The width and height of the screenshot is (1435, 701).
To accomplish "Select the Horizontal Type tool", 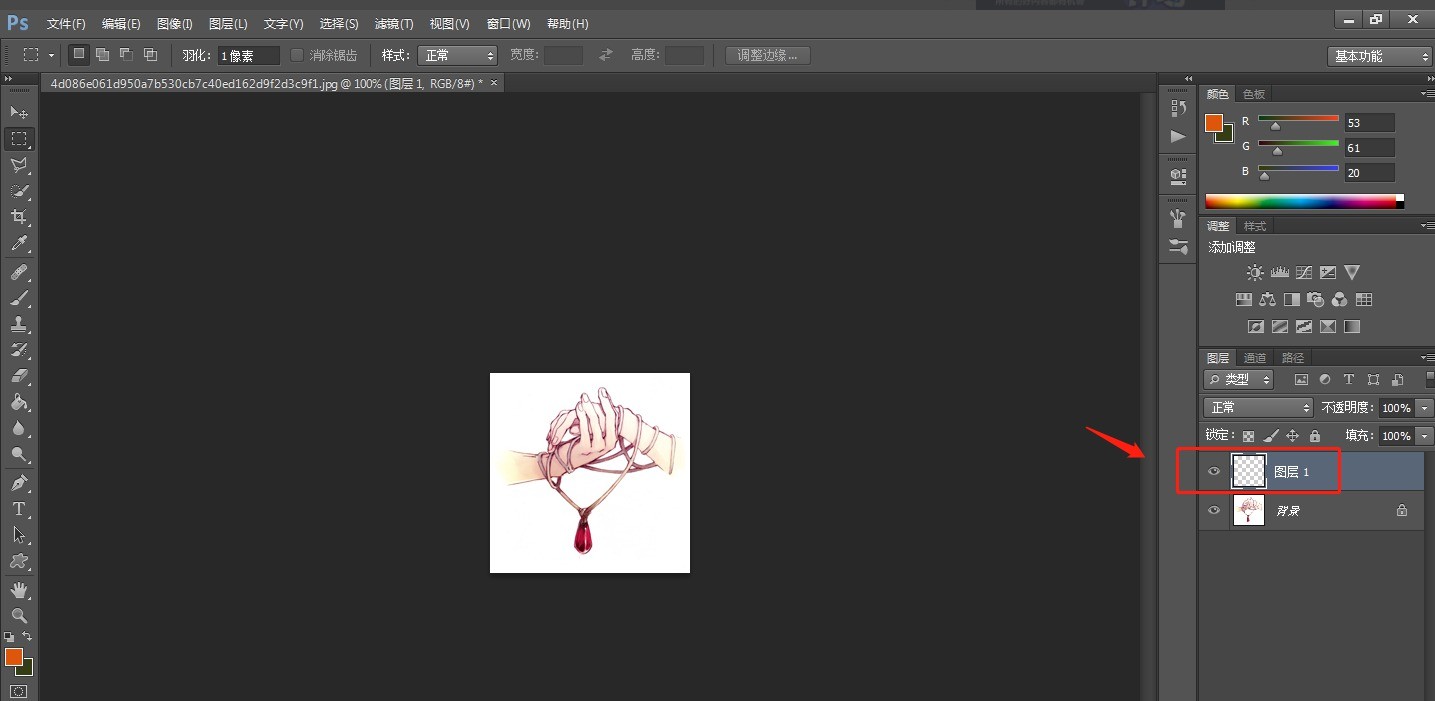I will coord(18,508).
